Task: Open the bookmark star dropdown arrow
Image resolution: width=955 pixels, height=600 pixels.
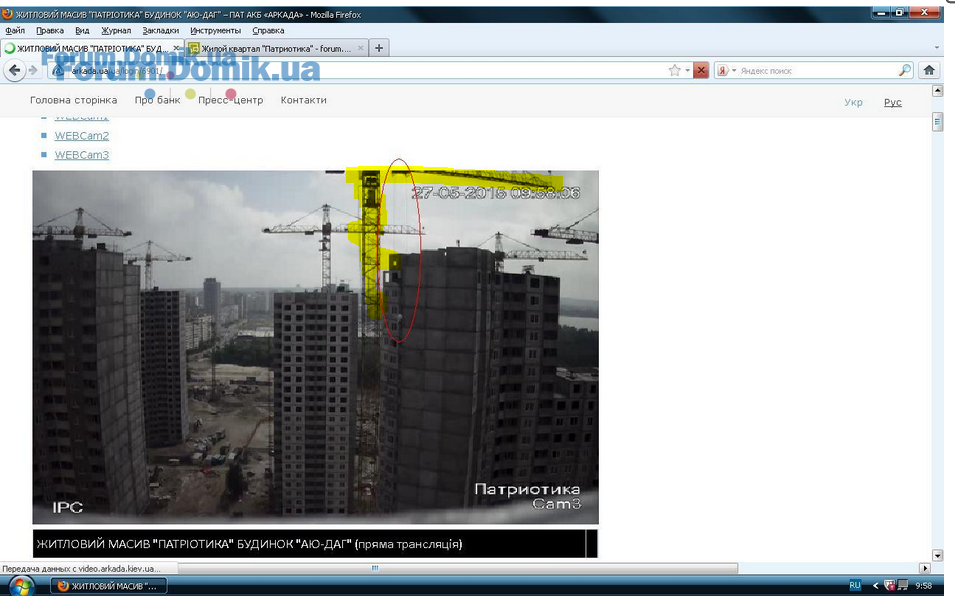Action: tap(688, 71)
